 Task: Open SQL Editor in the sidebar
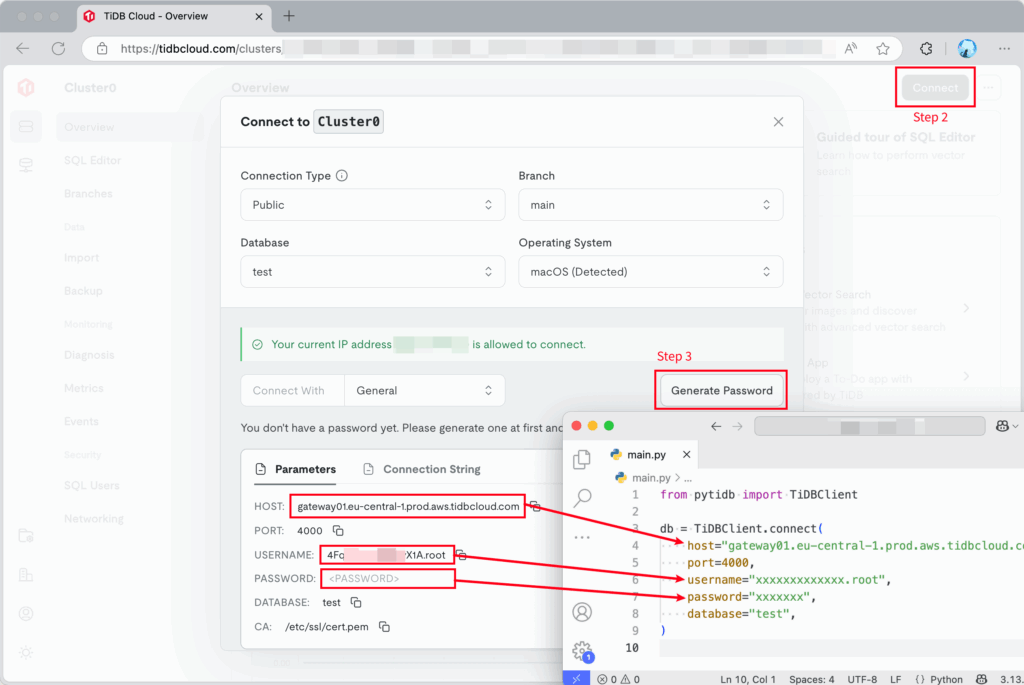pyautogui.click(x=93, y=160)
